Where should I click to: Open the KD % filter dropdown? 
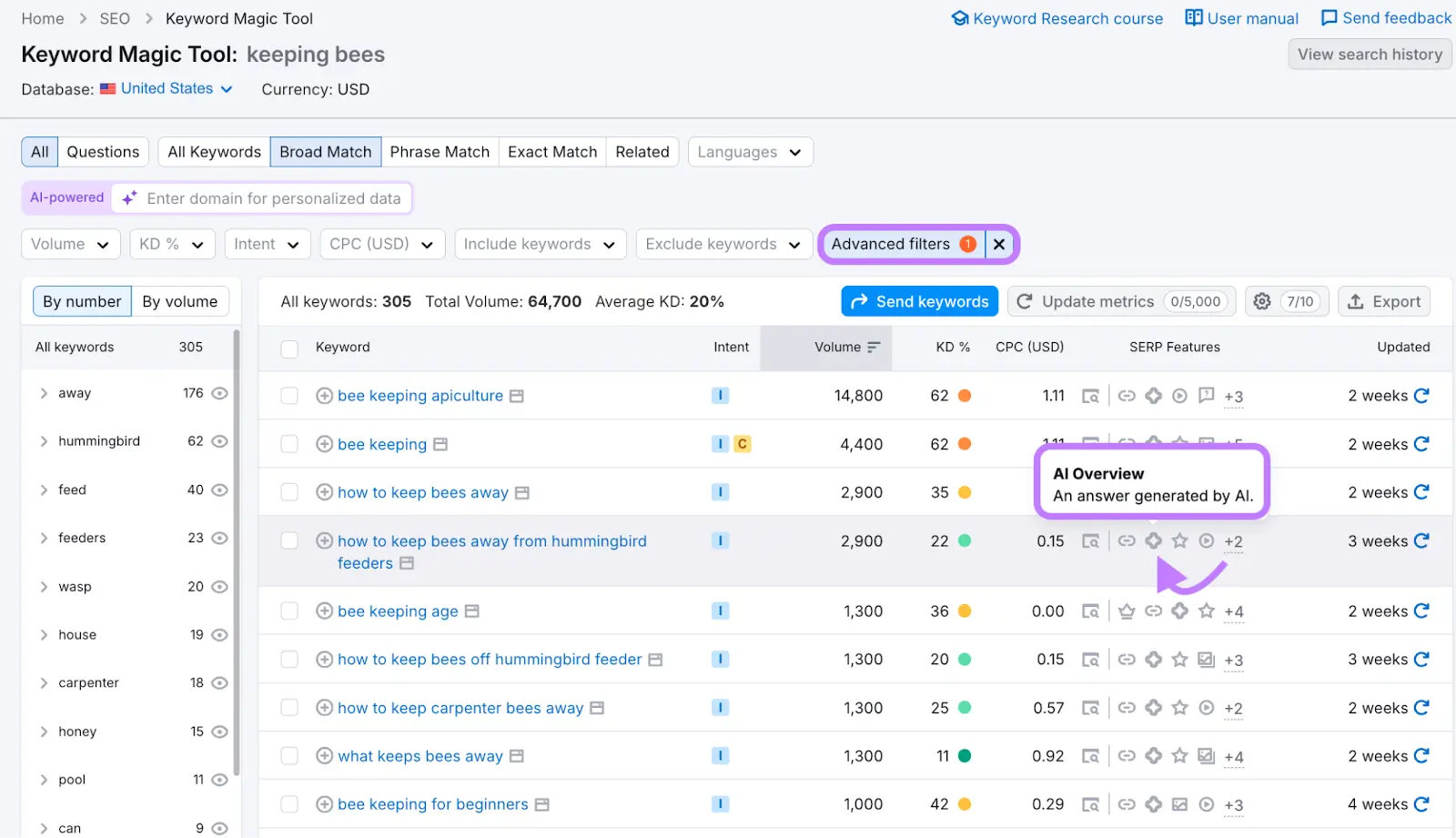click(x=171, y=244)
